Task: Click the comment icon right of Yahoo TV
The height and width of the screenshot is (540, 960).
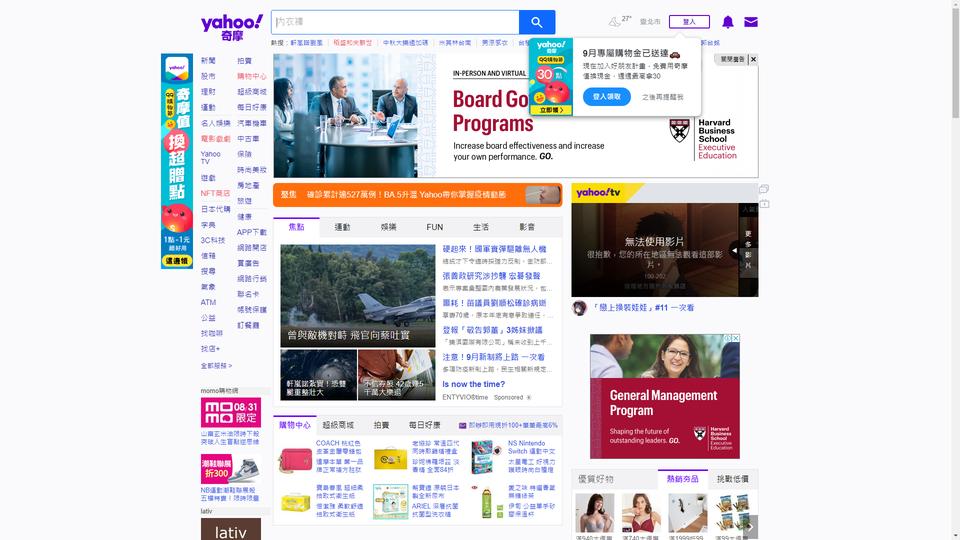Action: pos(764,189)
